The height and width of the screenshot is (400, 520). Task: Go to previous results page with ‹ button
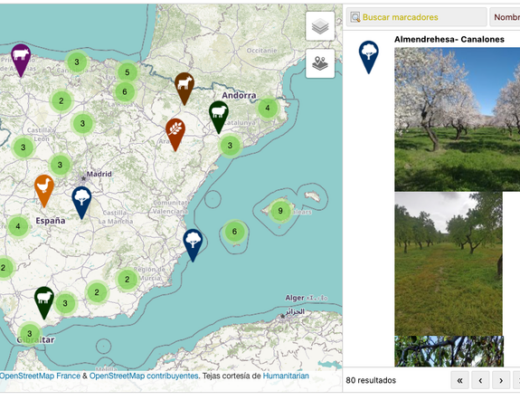tap(480, 380)
